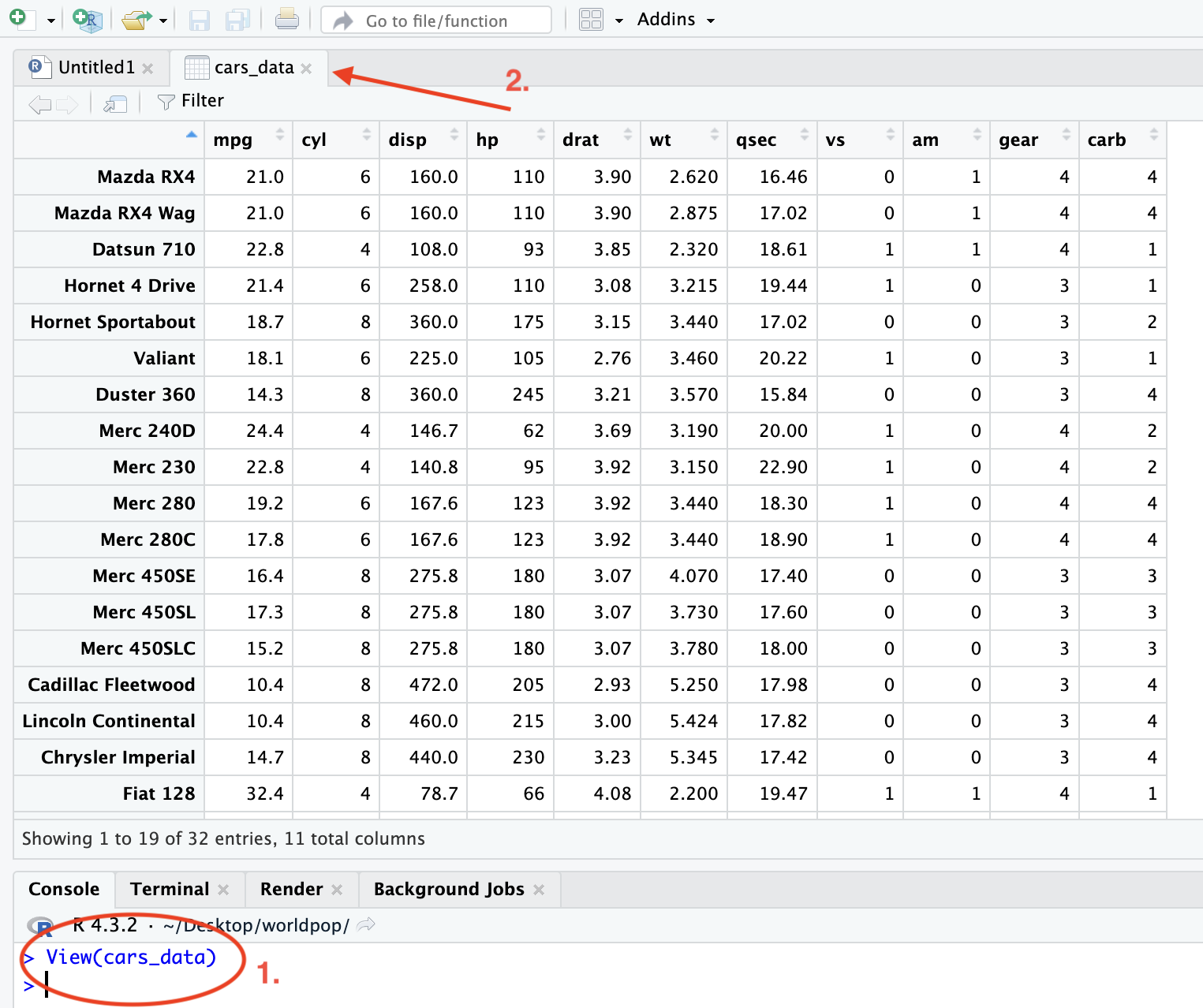Click the back navigation arrow icon
Viewport: 1203px width, 1008px height.
point(39,103)
